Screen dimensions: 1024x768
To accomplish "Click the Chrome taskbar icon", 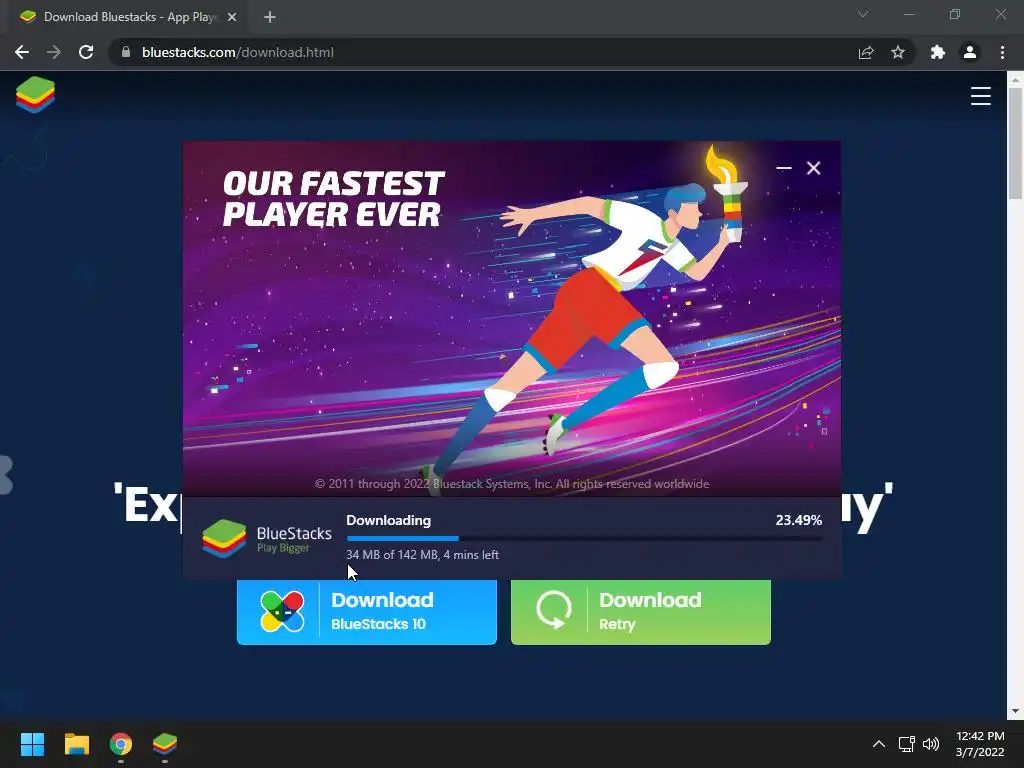I will [x=121, y=744].
